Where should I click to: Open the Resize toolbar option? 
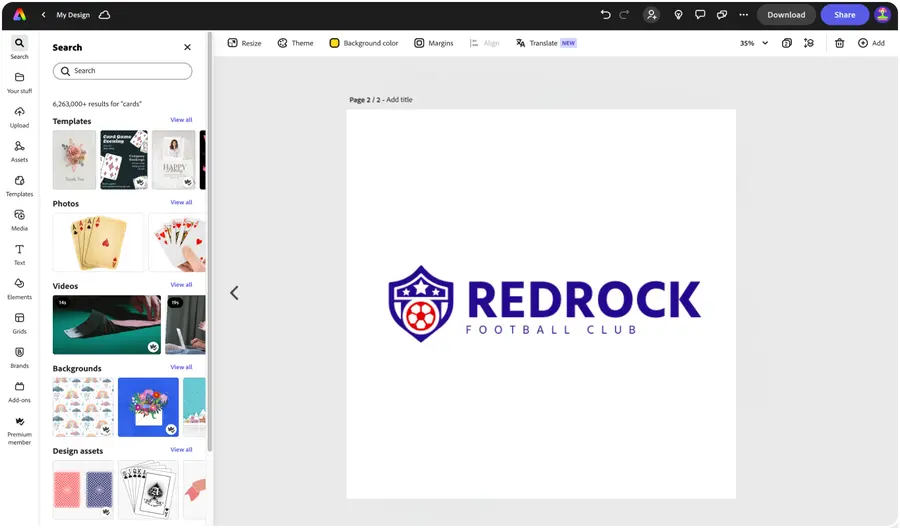[x=244, y=43]
